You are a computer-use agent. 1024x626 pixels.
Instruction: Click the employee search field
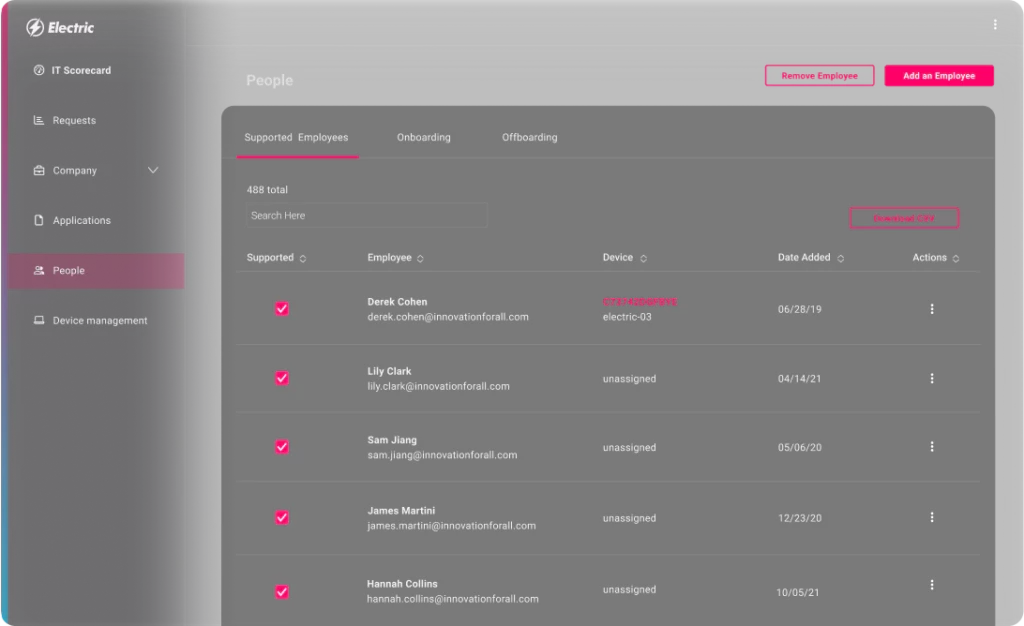(366, 215)
